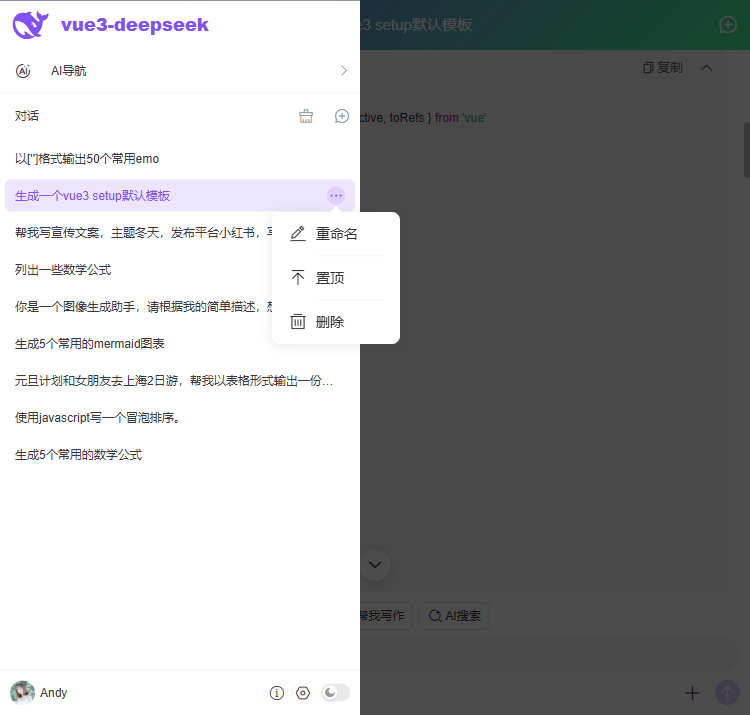Click the trash can icon next to 删除

pos(298,321)
